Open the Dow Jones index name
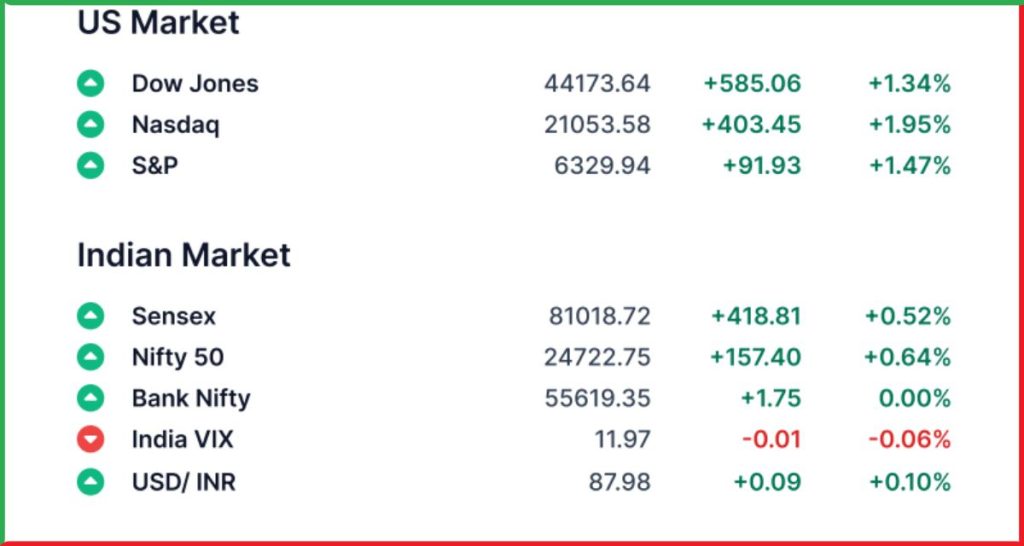This screenshot has width=1024, height=546. (195, 84)
